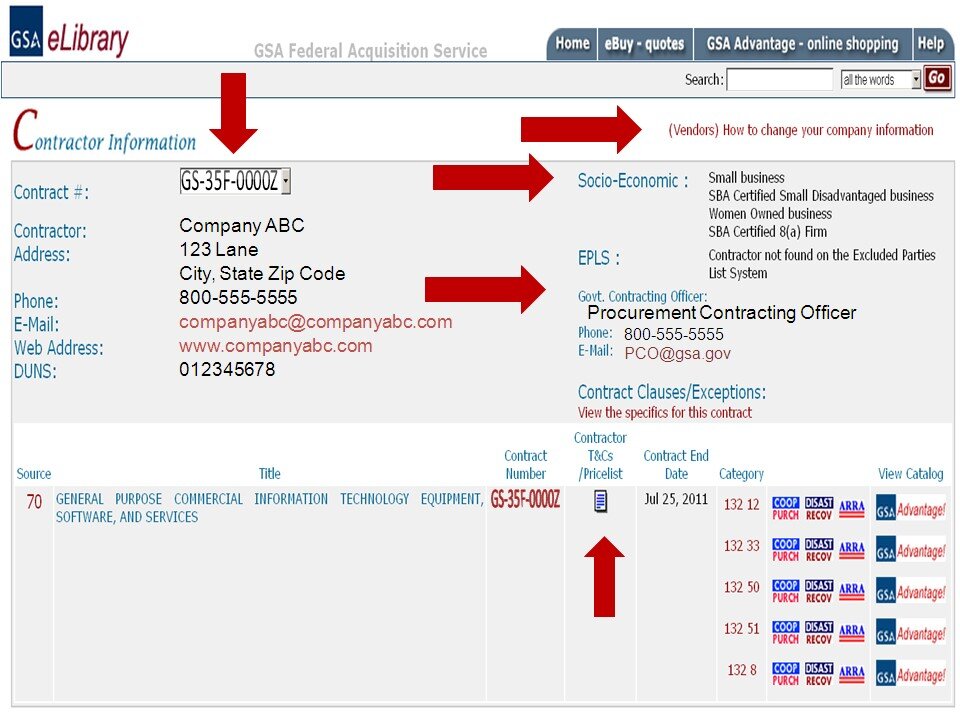Open GSA Advantage catalog for 132 12
This screenshot has width=960, height=720.
(x=910, y=509)
